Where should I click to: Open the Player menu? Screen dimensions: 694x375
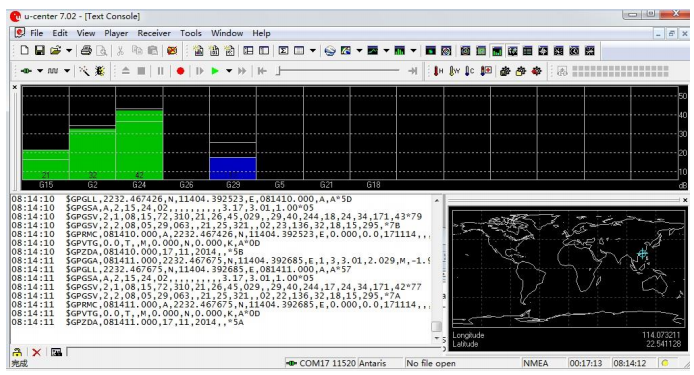click(116, 33)
